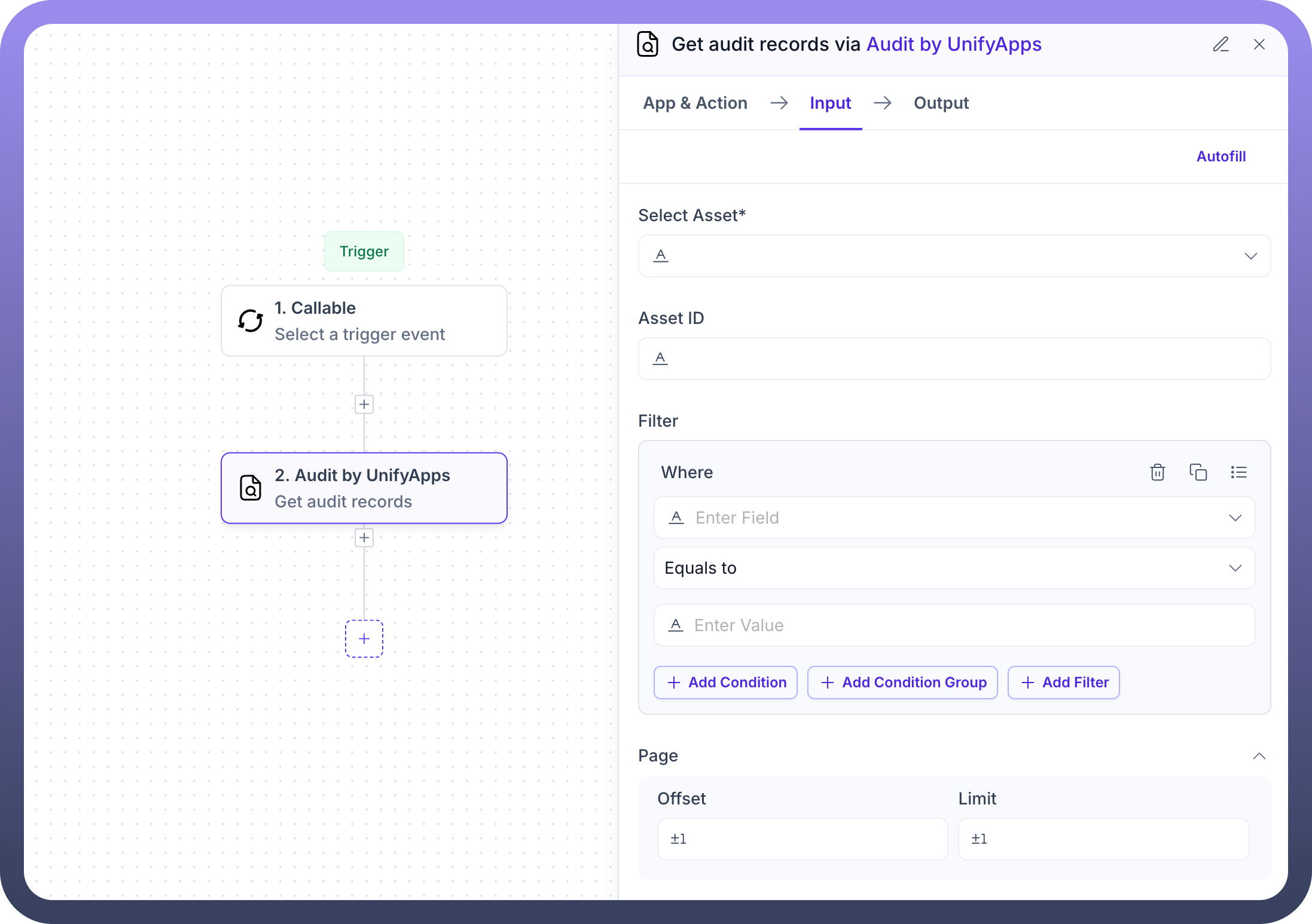Open the Audit by UnifyApps link in title
1312x924 pixels.
pyautogui.click(x=954, y=44)
